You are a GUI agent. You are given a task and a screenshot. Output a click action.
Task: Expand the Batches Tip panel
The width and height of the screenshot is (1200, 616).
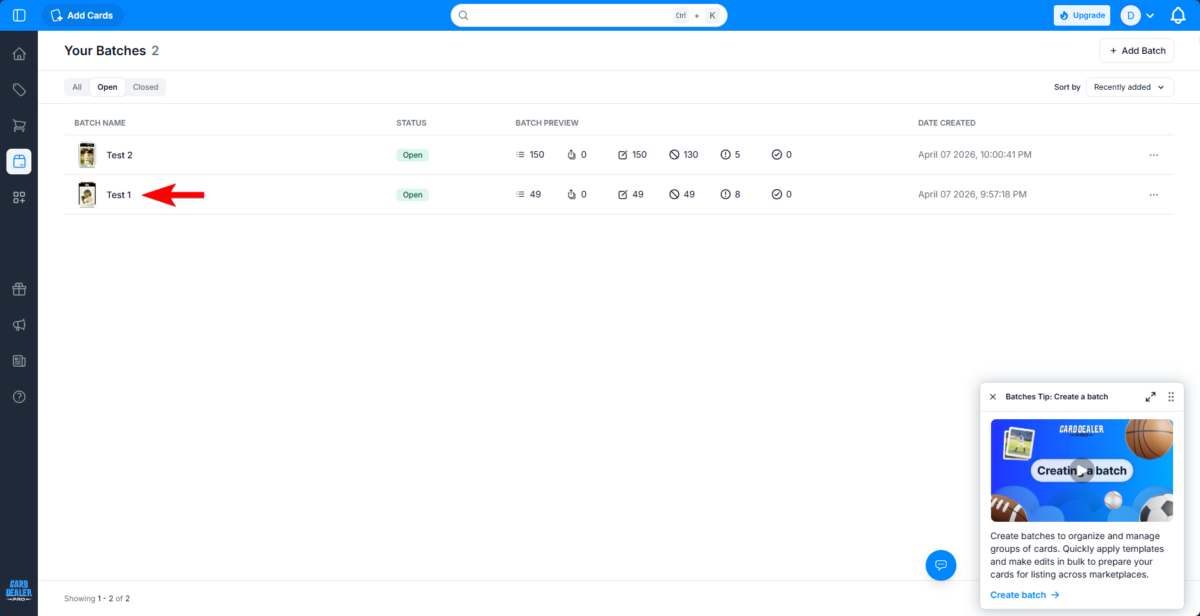1150,397
